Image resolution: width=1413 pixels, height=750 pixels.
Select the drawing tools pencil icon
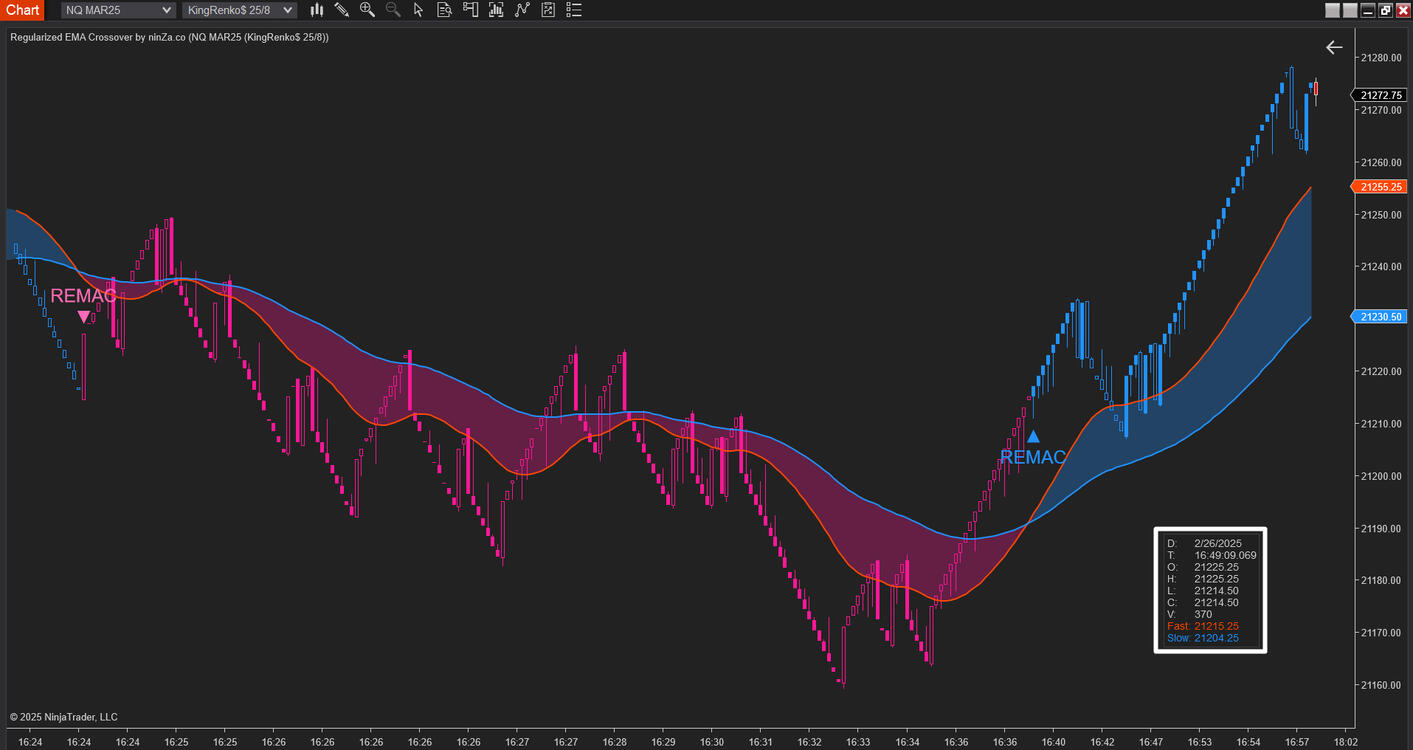[x=342, y=10]
